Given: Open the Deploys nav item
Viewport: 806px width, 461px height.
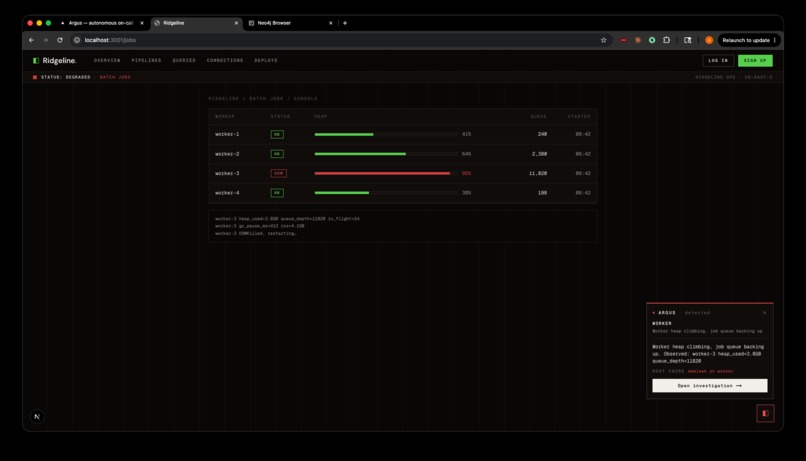Looking at the screenshot, I should [266, 61].
